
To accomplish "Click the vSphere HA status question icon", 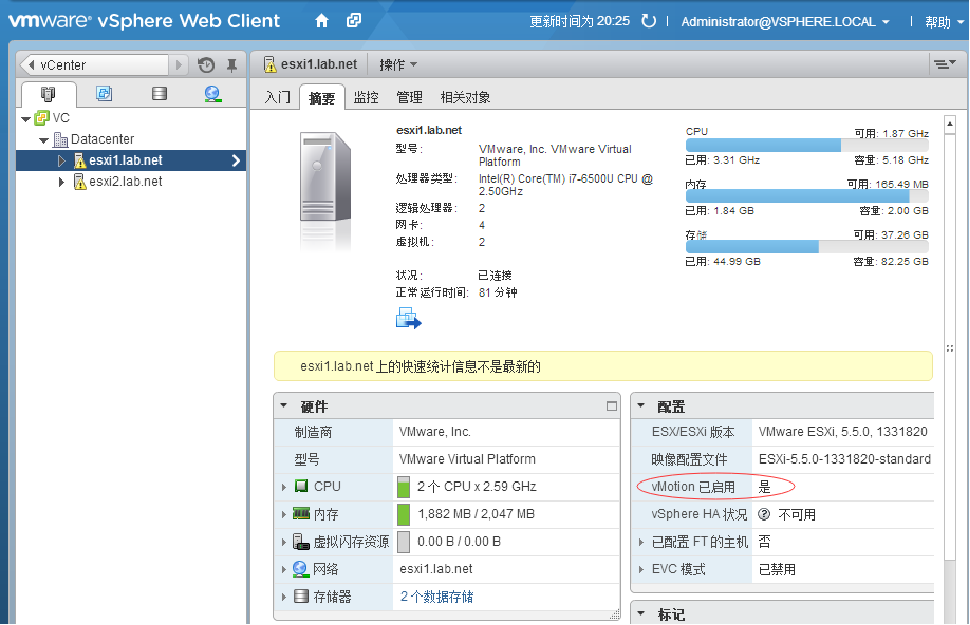I will pos(765,514).
